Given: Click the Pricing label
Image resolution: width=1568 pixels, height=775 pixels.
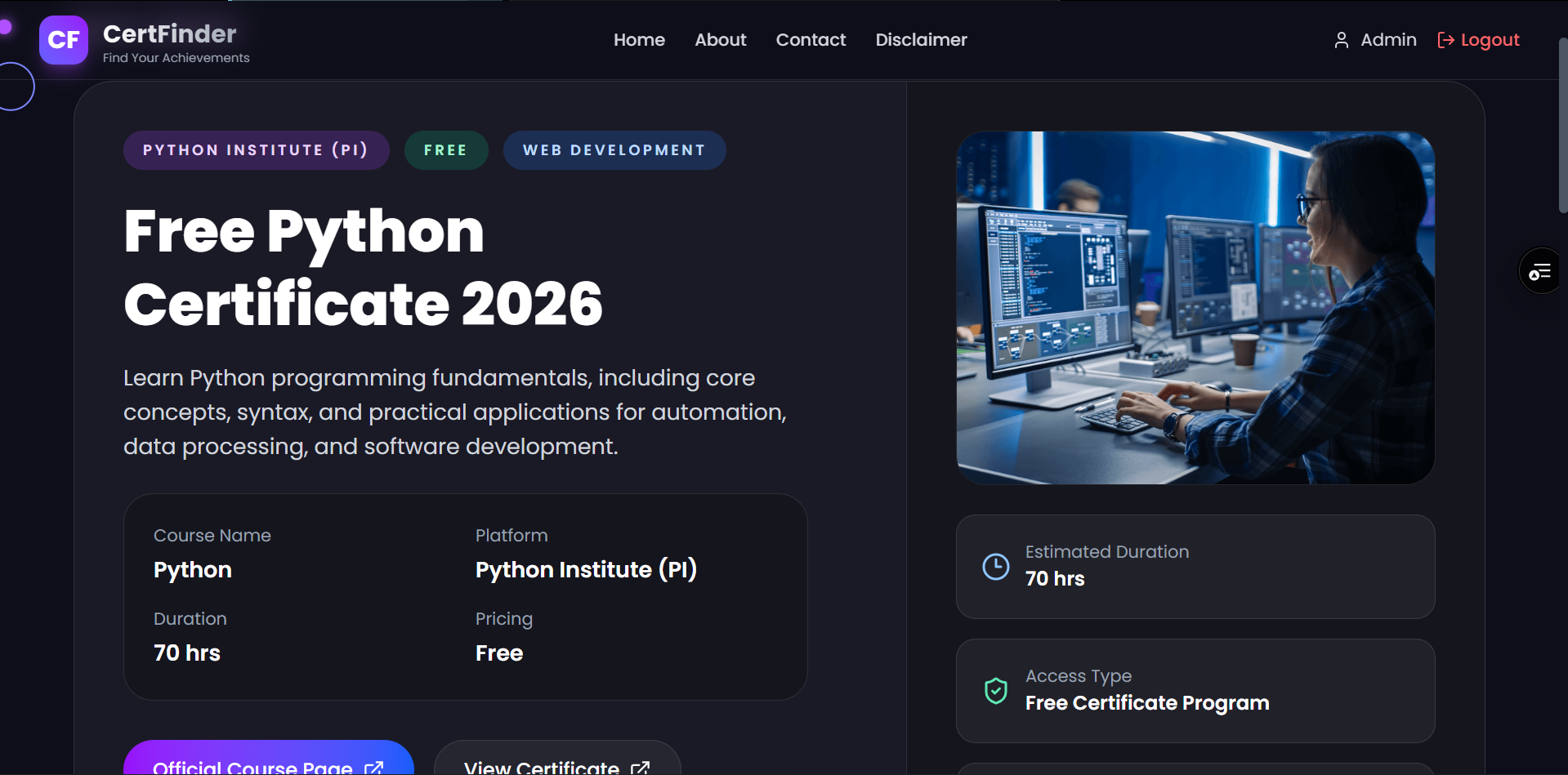Looking at the screenshot, I should tap(504, 619).
